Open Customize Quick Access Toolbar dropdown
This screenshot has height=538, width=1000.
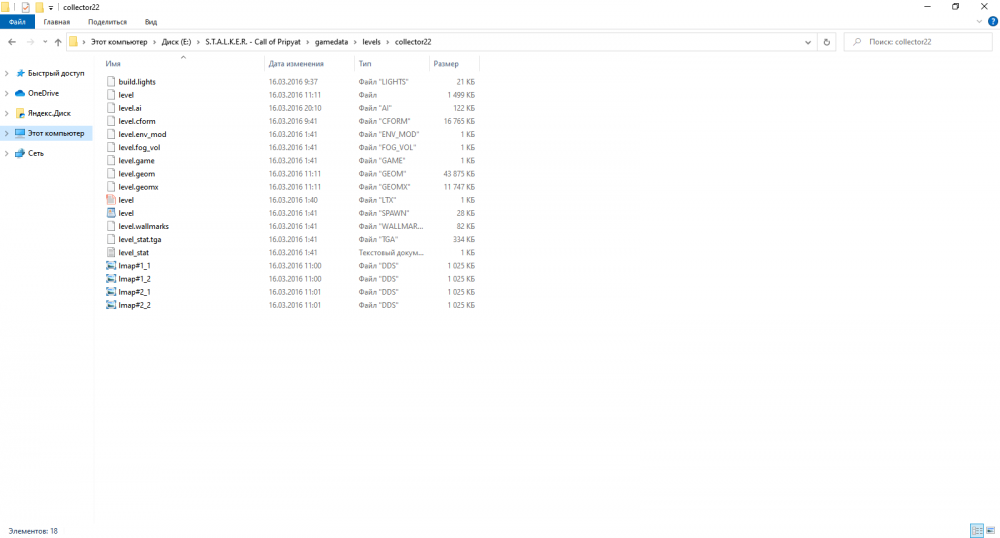pos(50,8)
